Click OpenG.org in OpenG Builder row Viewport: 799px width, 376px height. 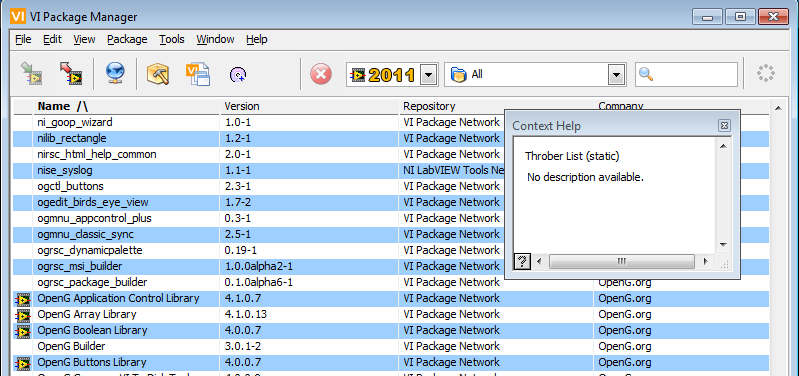click(625, 347)
